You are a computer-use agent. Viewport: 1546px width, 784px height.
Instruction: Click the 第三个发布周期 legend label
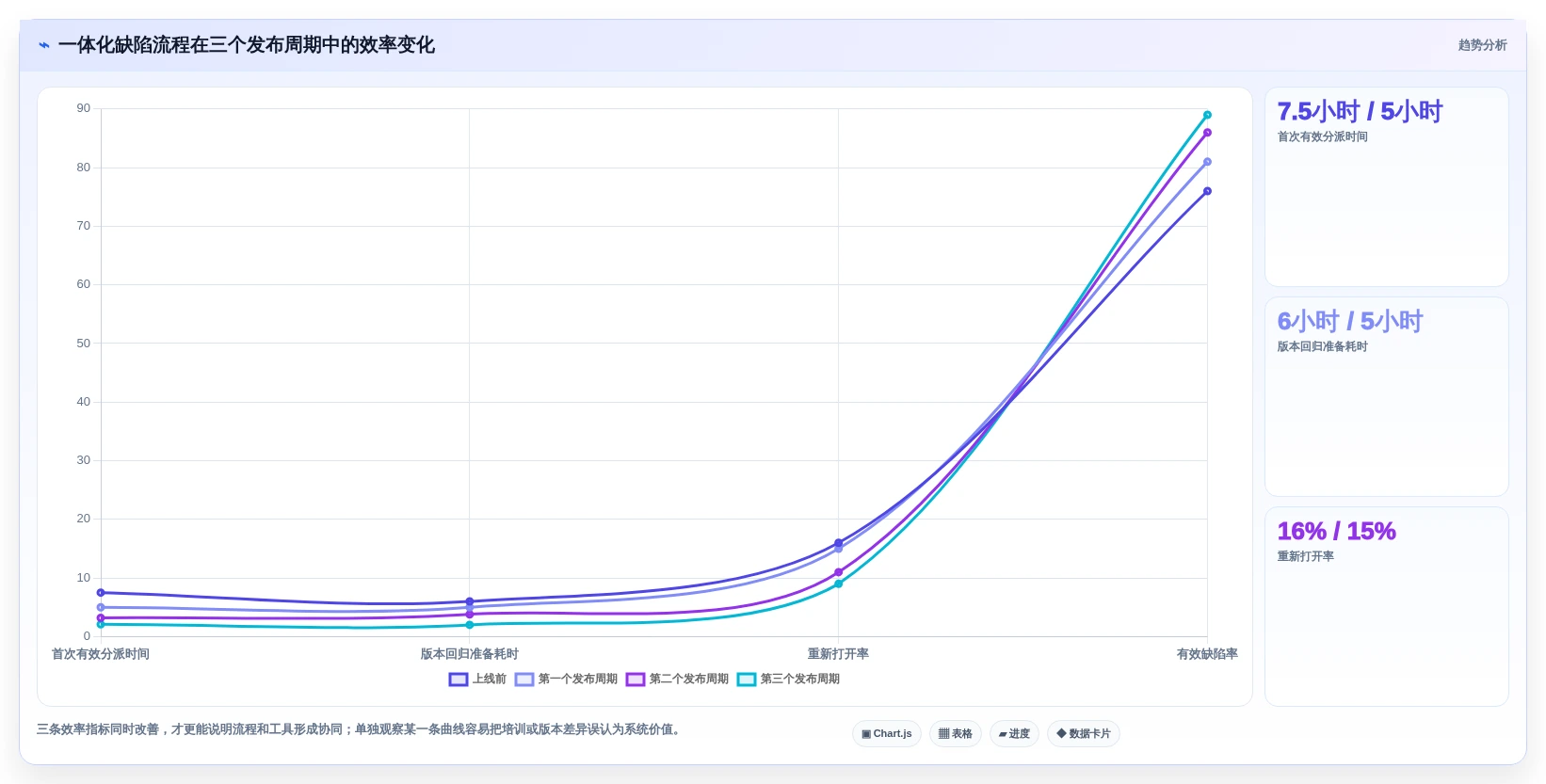click(800, 680)
